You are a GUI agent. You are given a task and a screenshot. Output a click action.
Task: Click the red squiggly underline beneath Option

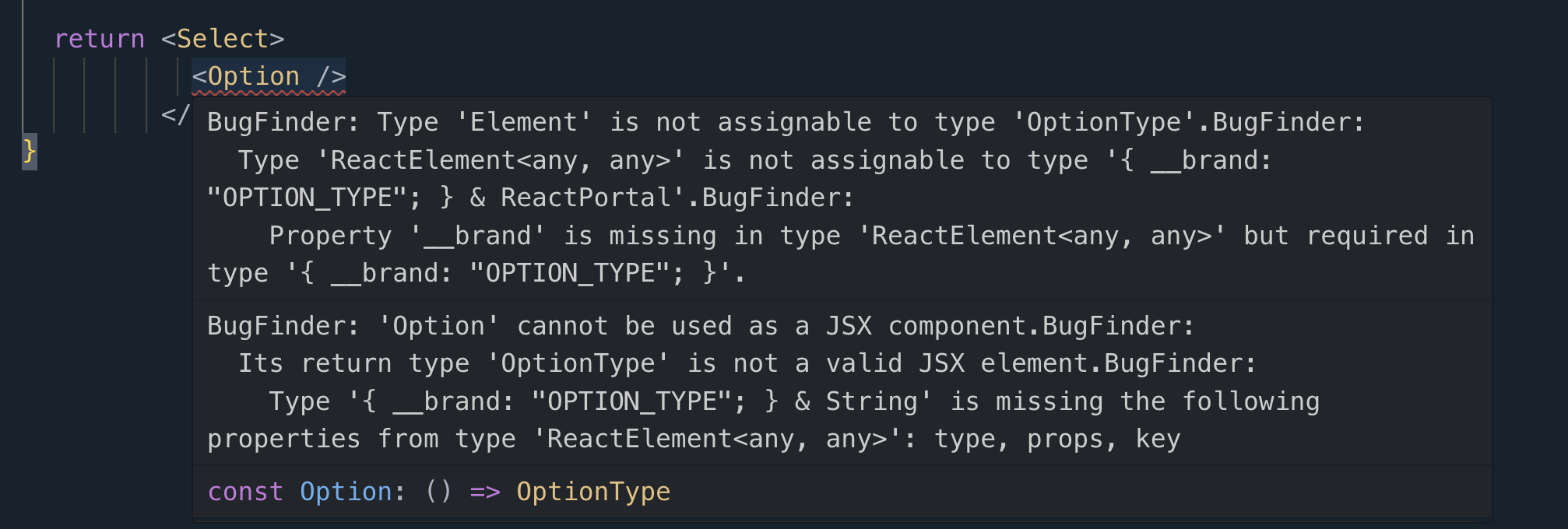269,93
